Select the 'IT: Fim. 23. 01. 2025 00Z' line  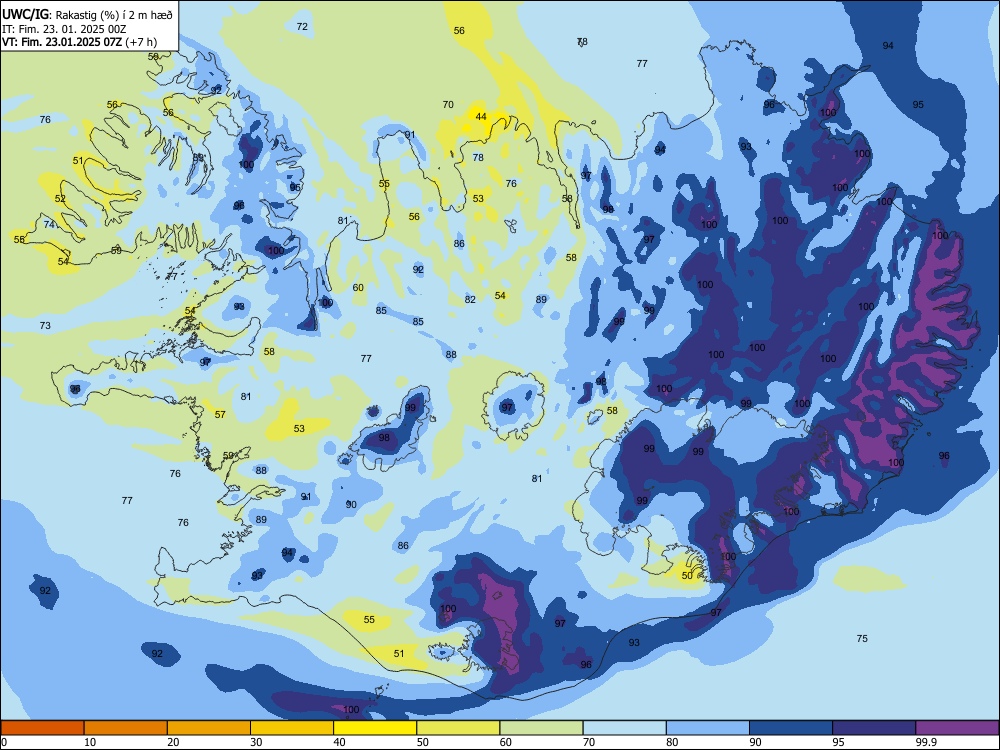64,29
